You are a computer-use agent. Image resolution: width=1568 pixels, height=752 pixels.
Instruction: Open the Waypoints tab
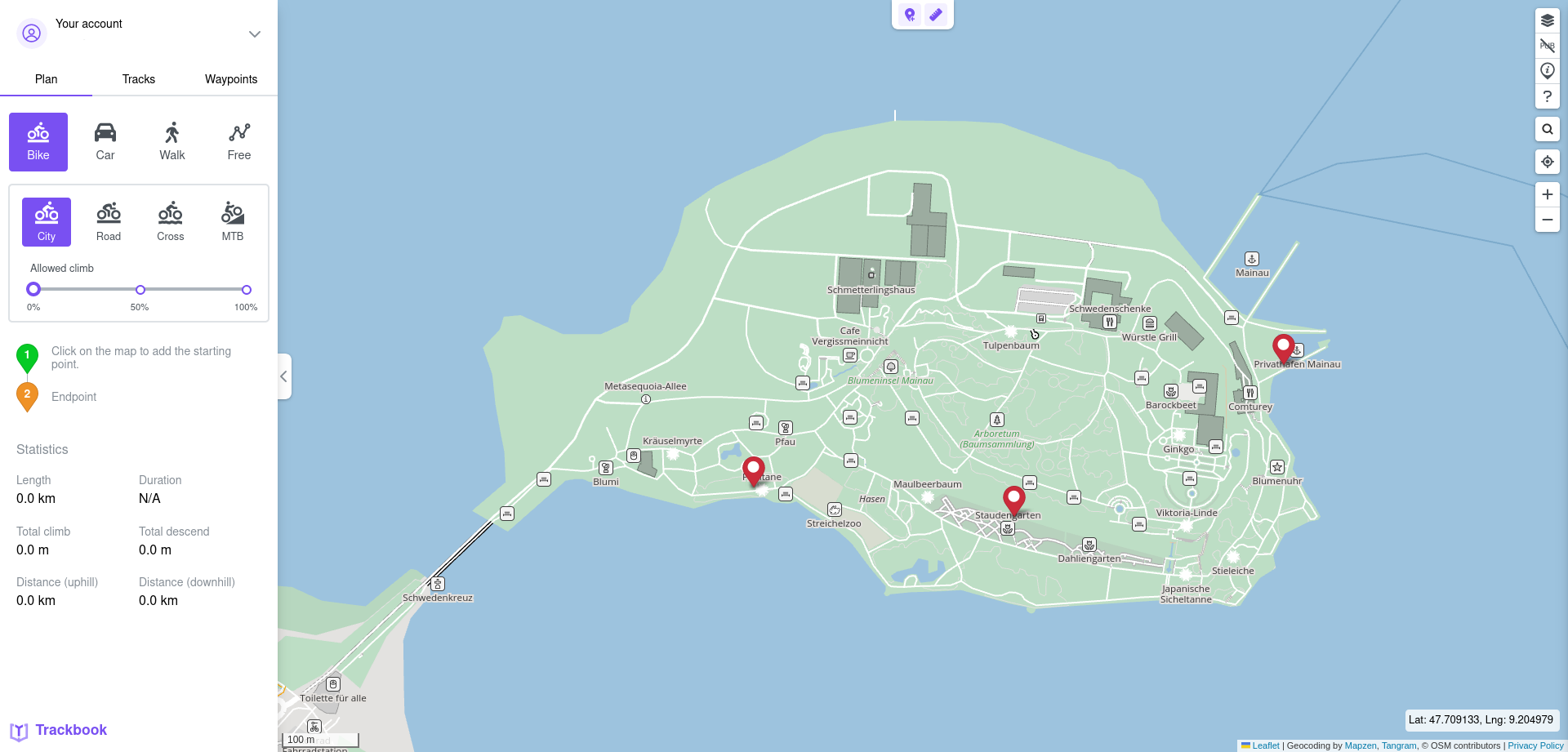(x=230, y=79)
